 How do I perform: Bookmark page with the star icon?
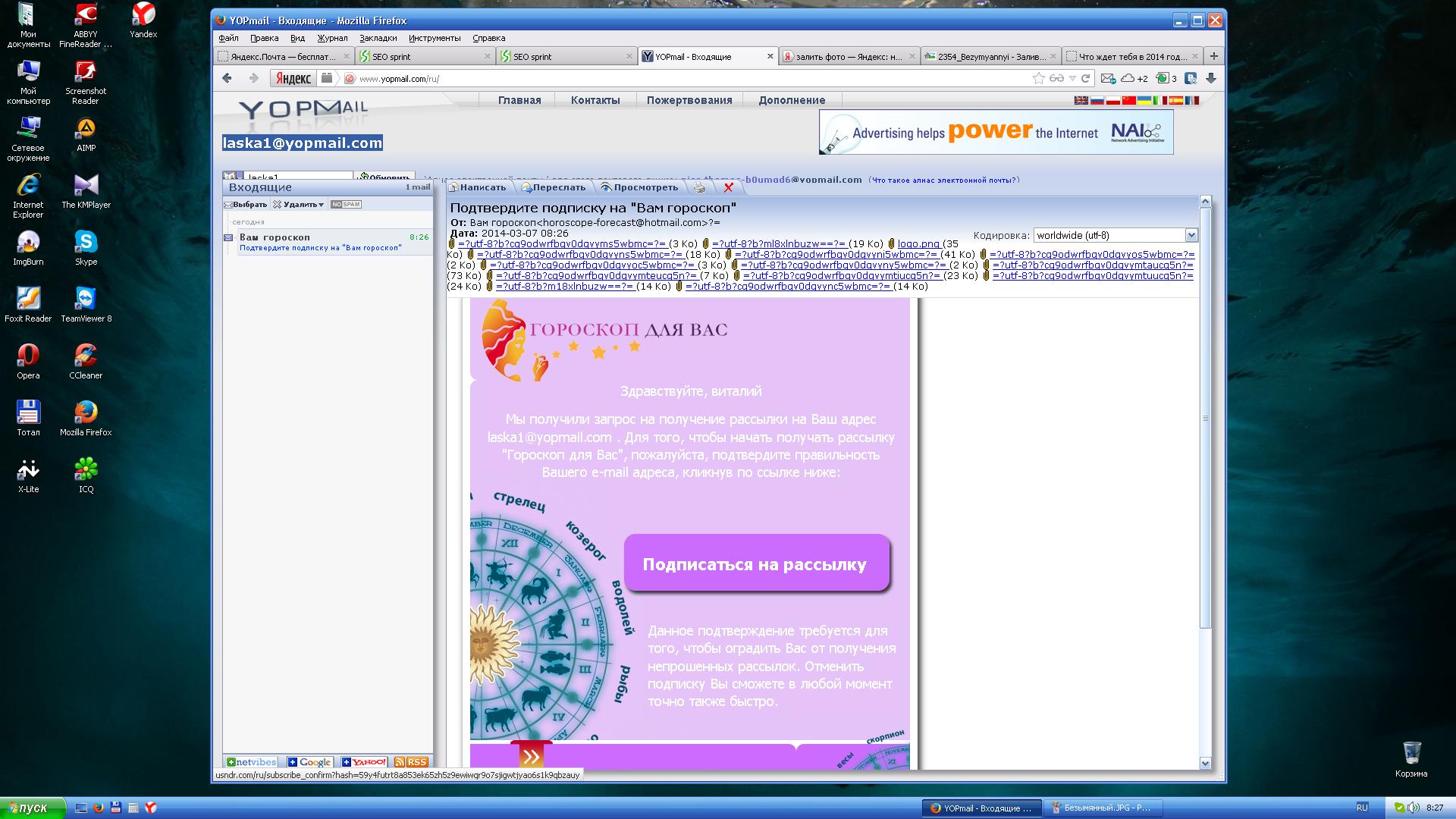1038,78
